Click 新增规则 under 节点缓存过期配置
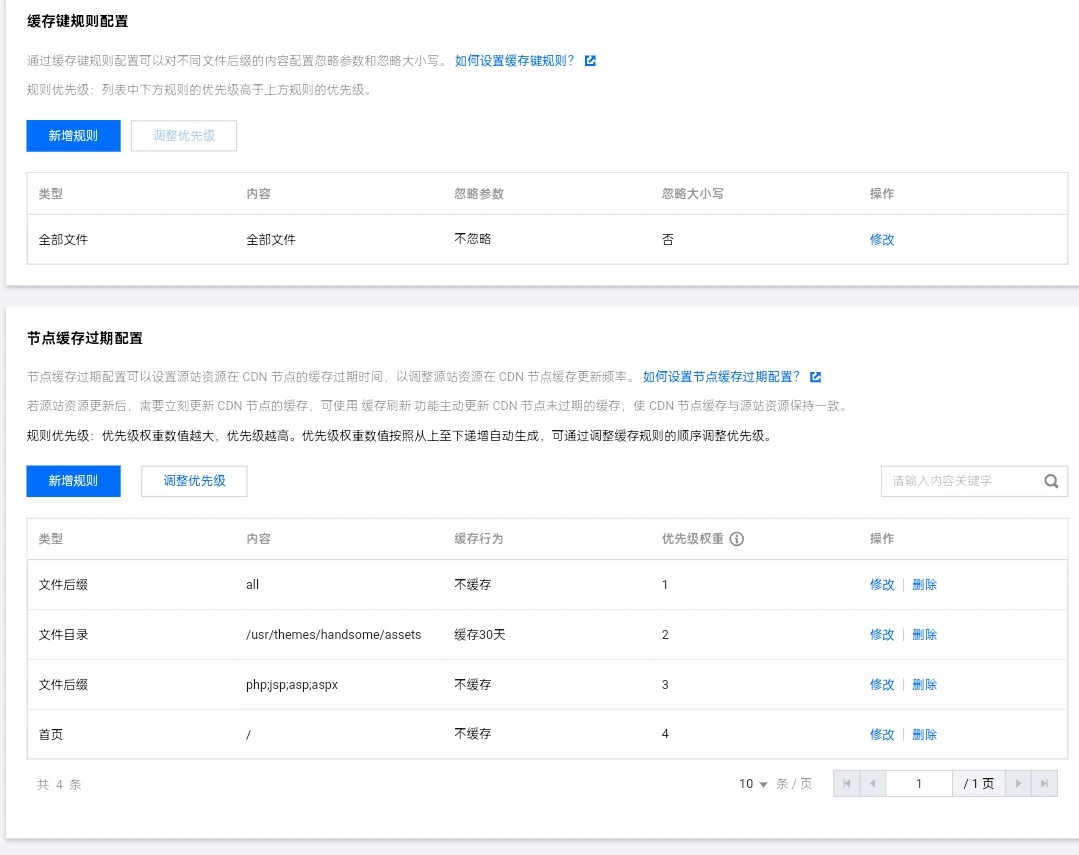1079x855 pixels. (x=73, y=481)
